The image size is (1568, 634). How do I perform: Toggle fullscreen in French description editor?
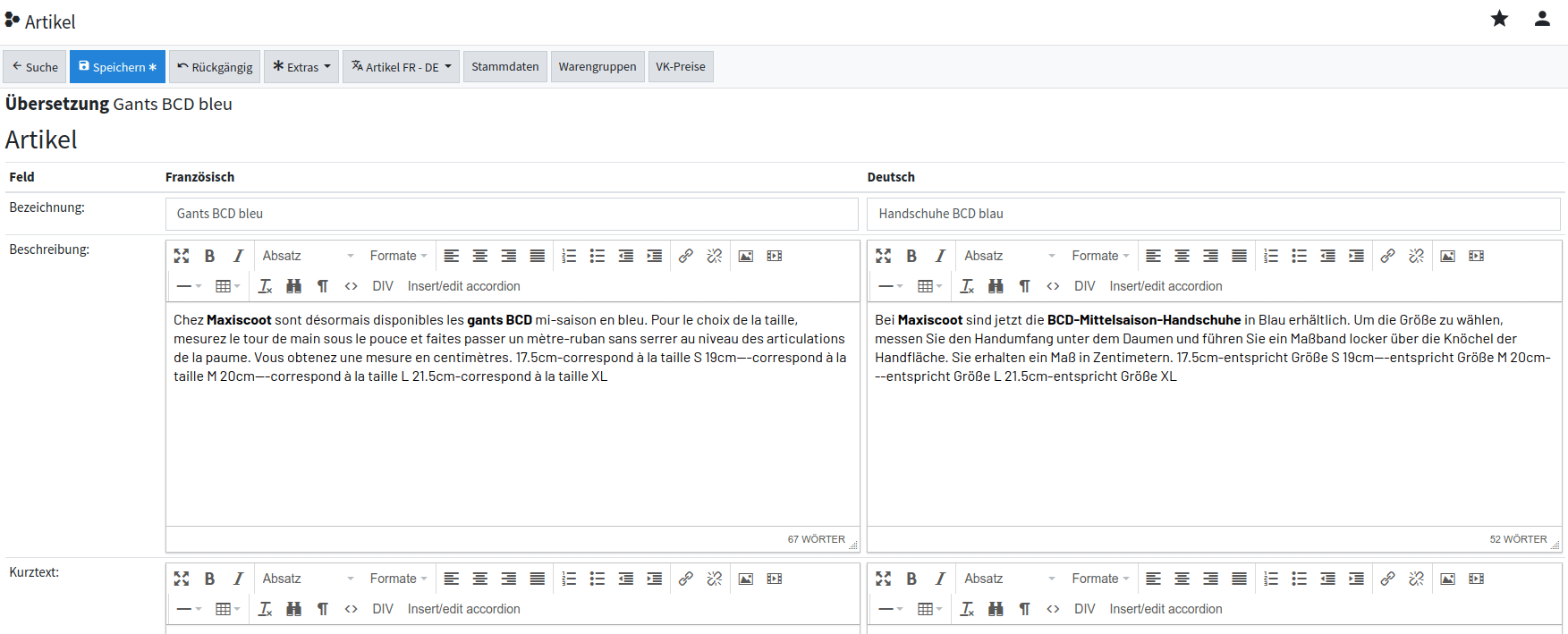[182, 256]
